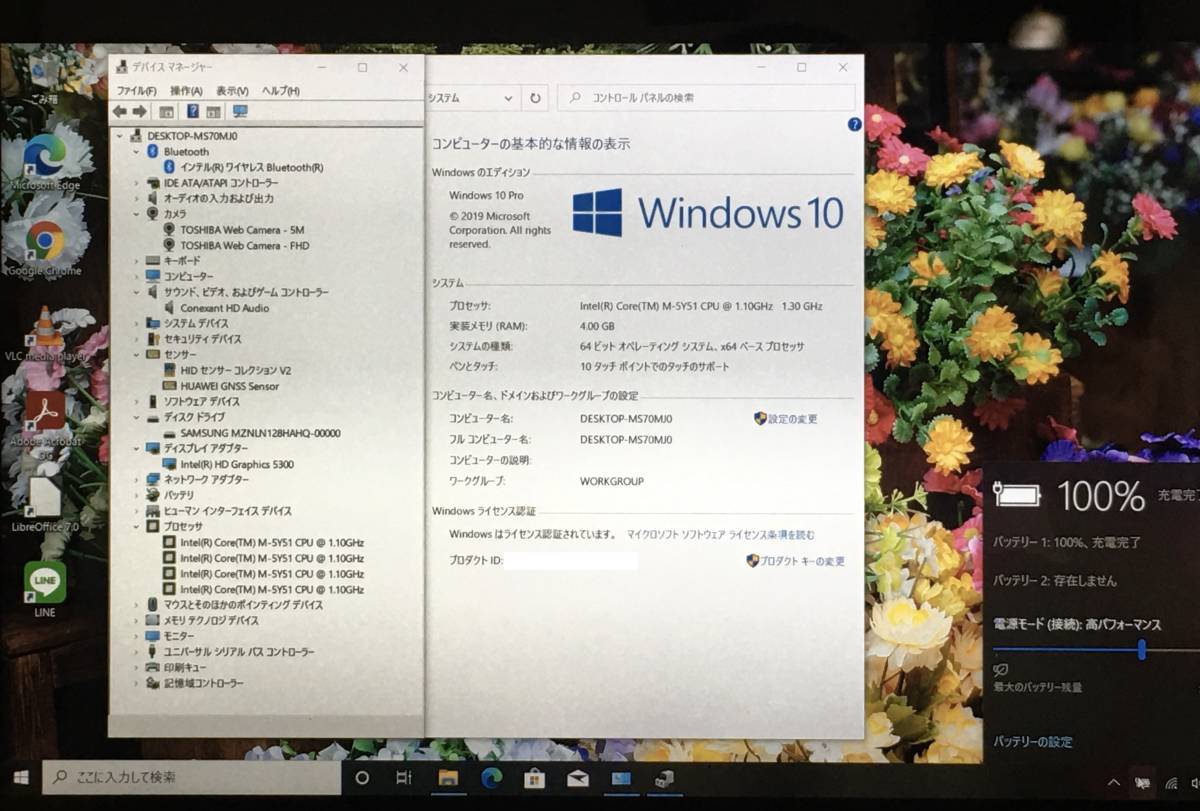The width and height of the screenshot is (1200, 811).
Task: Click the Back arrow in Device Manager toolbar
Action: tap(120, 112)
